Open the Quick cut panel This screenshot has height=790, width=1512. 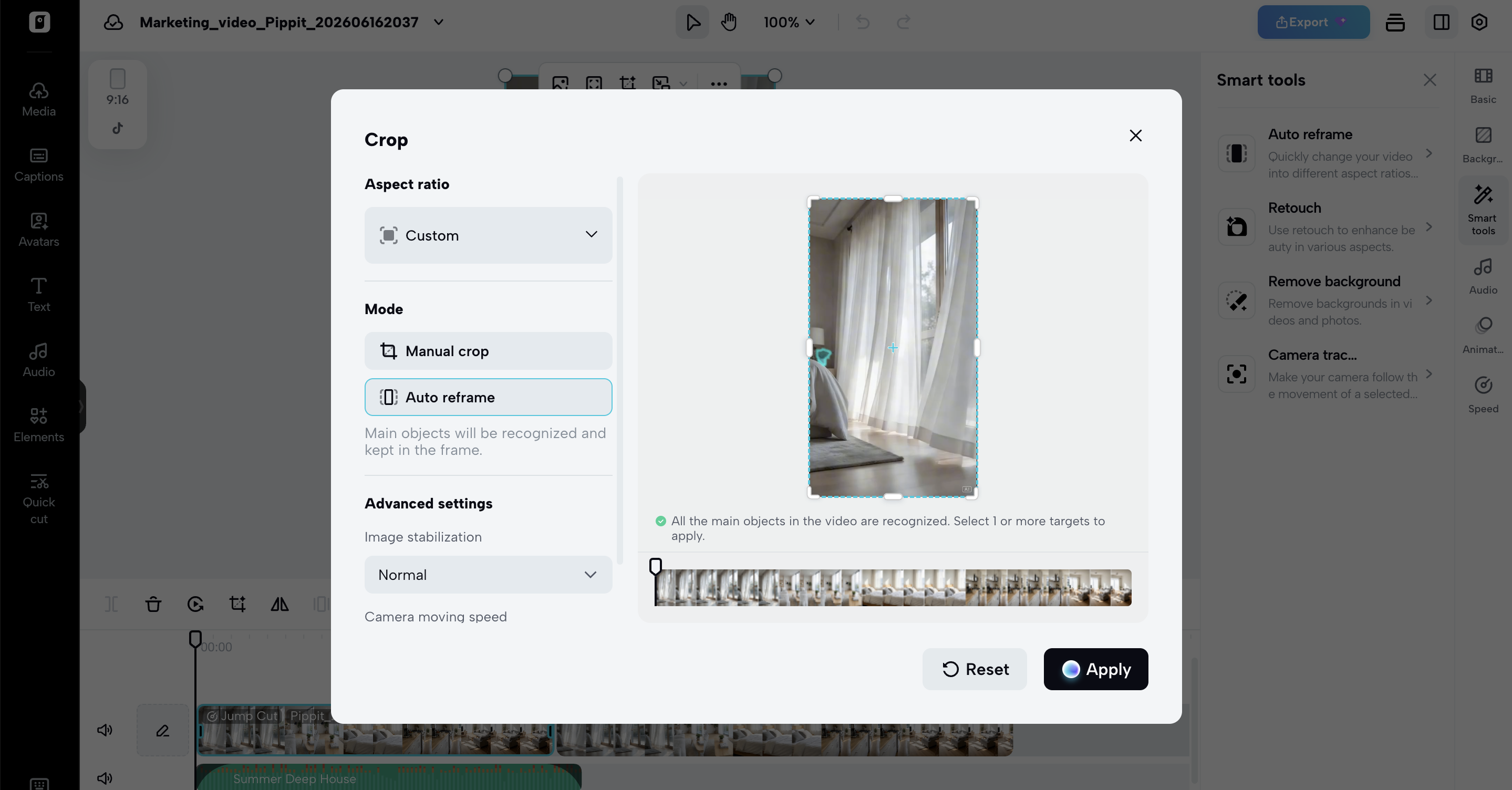(39, 498)
